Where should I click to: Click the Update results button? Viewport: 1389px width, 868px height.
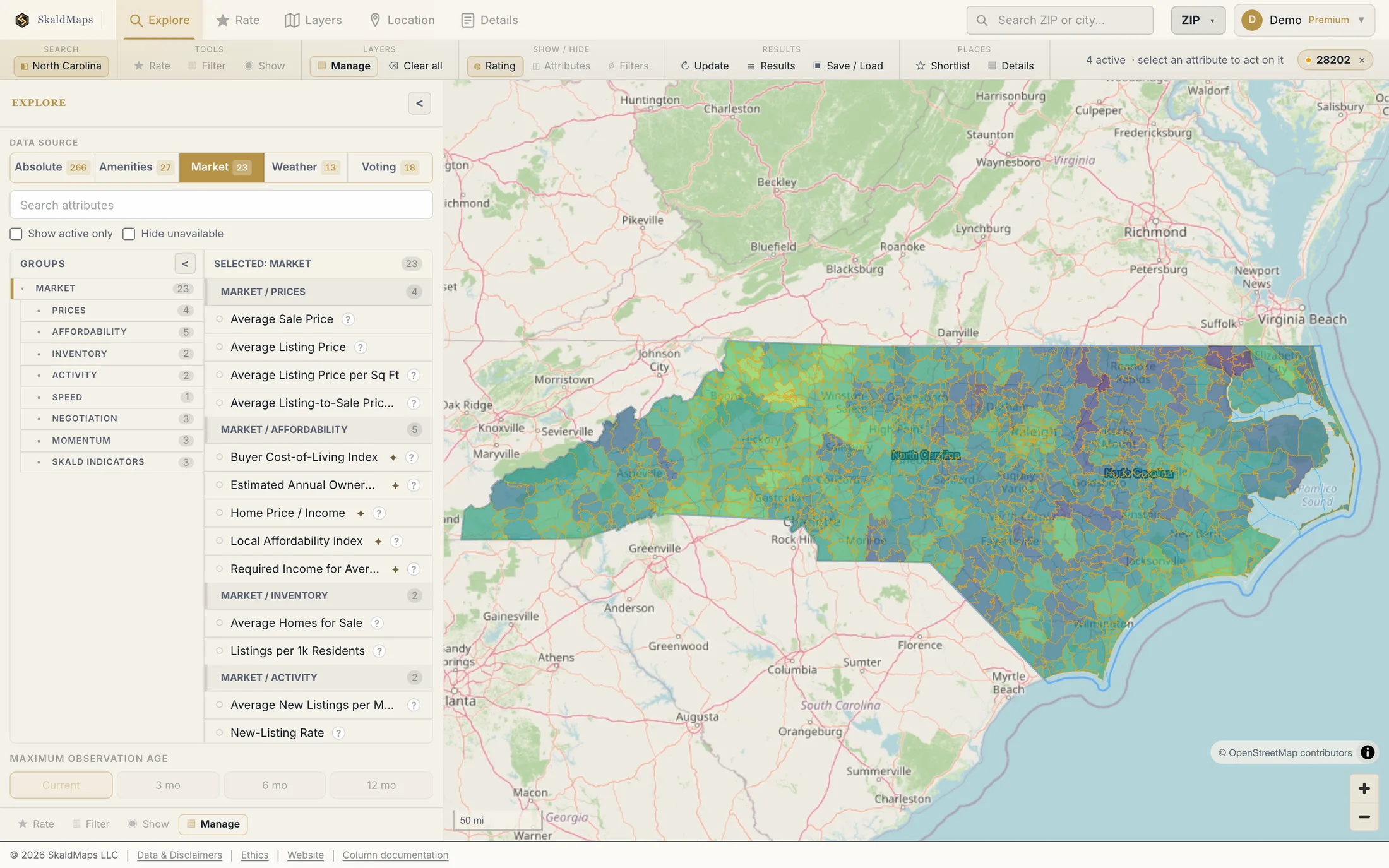[x=705, y=66]
